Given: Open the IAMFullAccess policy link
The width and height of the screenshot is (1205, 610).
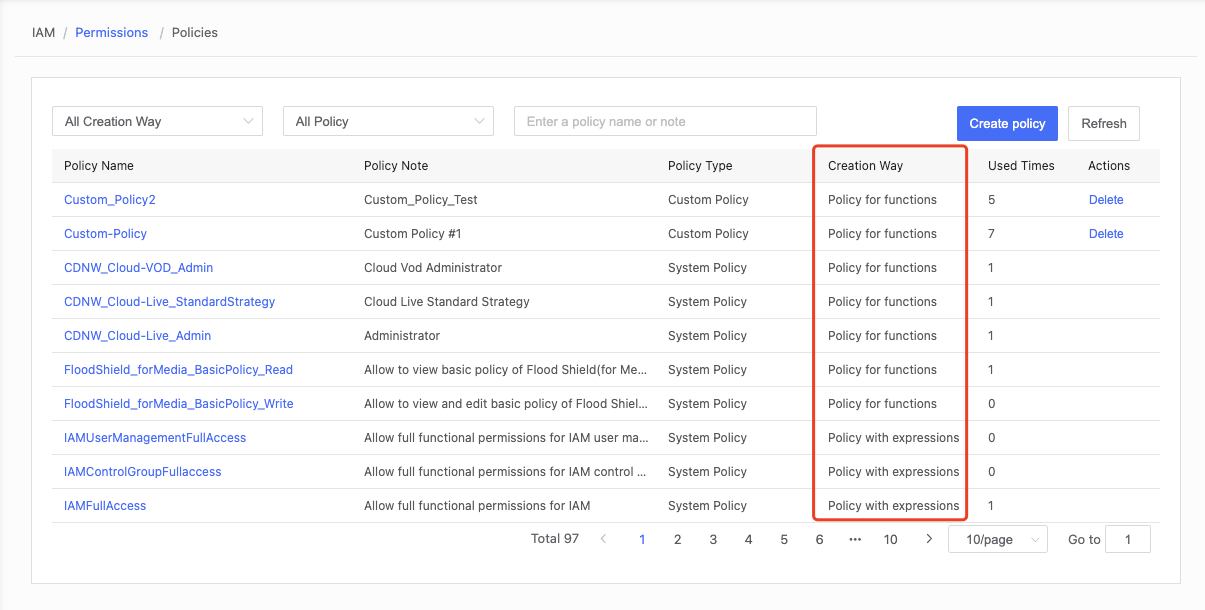Looking at the screenshot, I should [x=105, y=506].
